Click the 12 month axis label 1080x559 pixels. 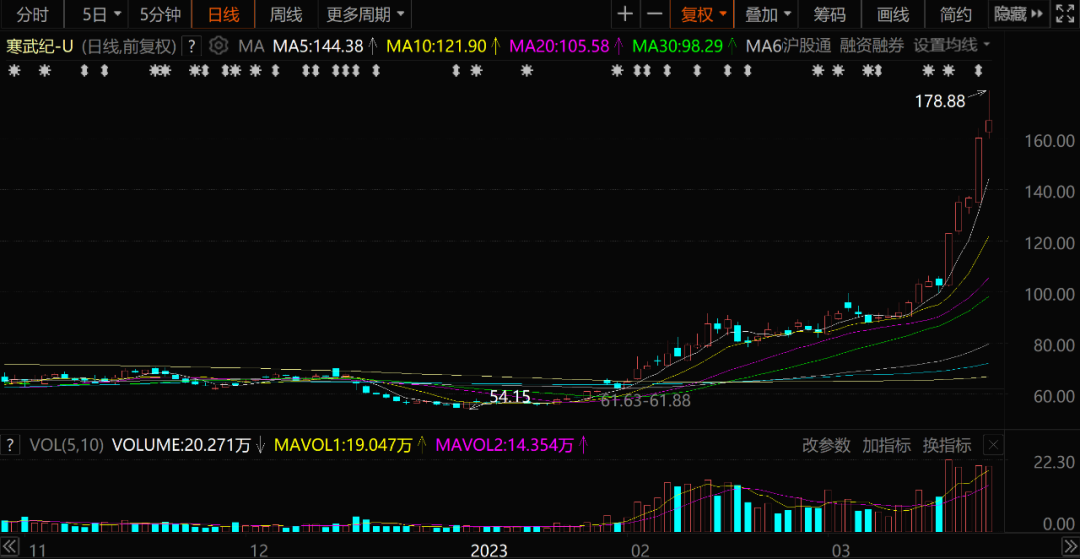click(x=259, y=551)
